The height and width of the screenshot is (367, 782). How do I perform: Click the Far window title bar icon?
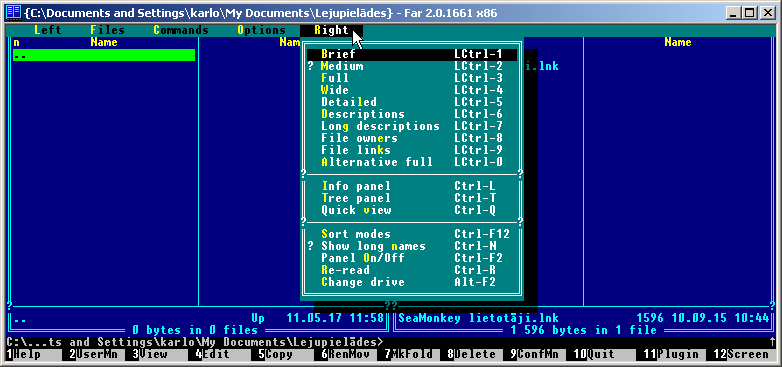click(12, 12)
